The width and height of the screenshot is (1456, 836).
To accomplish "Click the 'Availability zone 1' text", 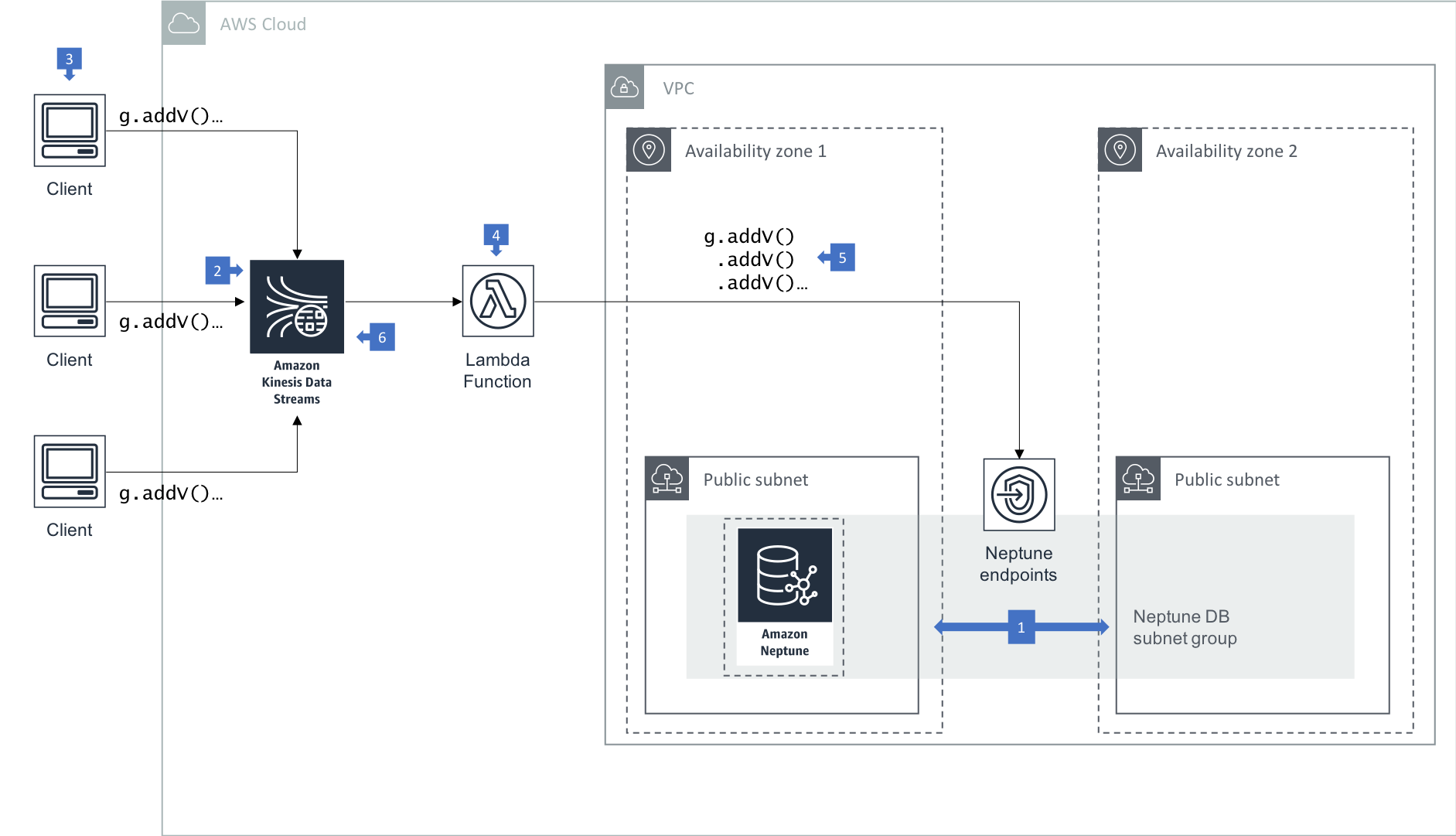I will [755, 151].
